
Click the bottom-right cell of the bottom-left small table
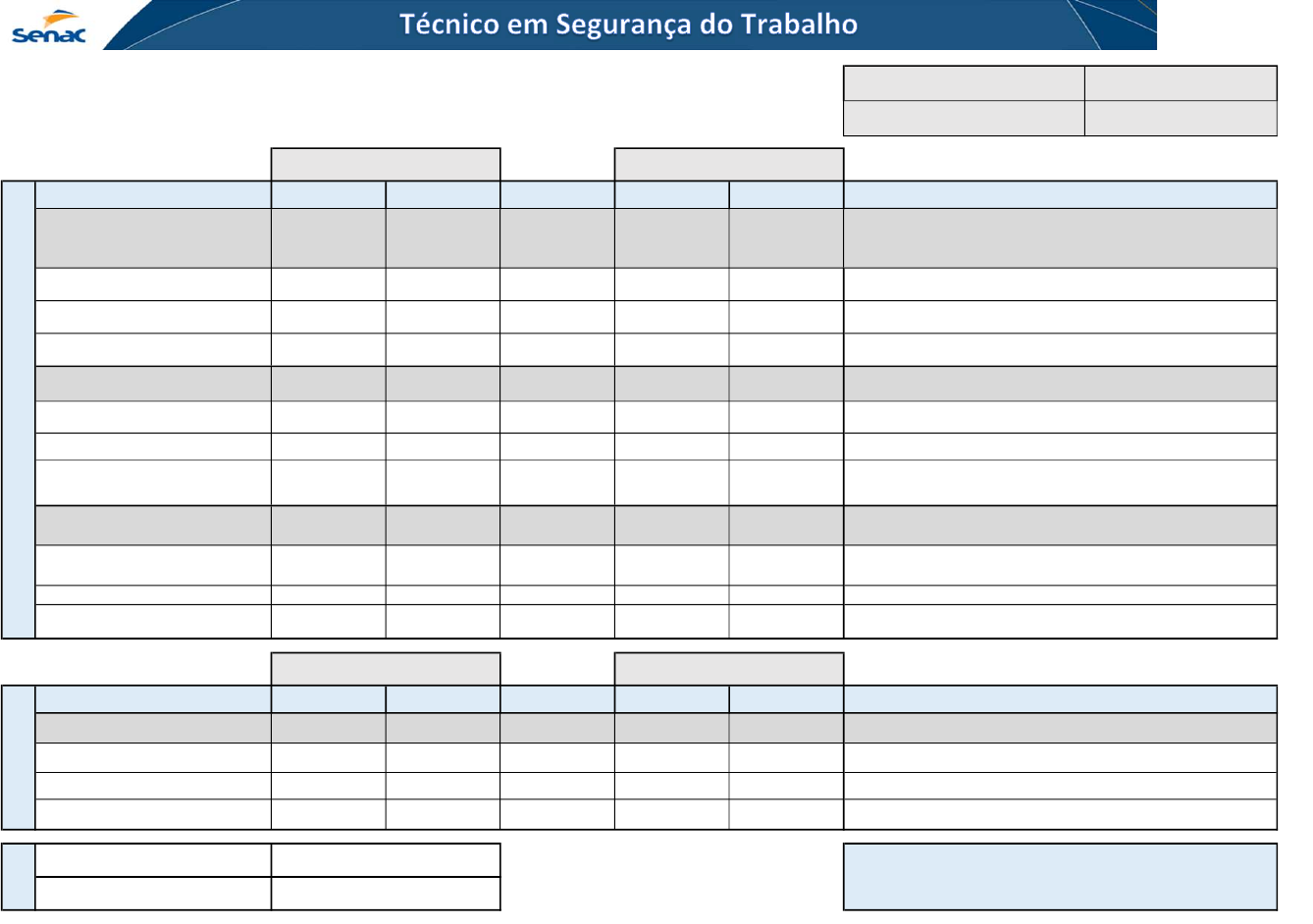[x=386, y=894]
